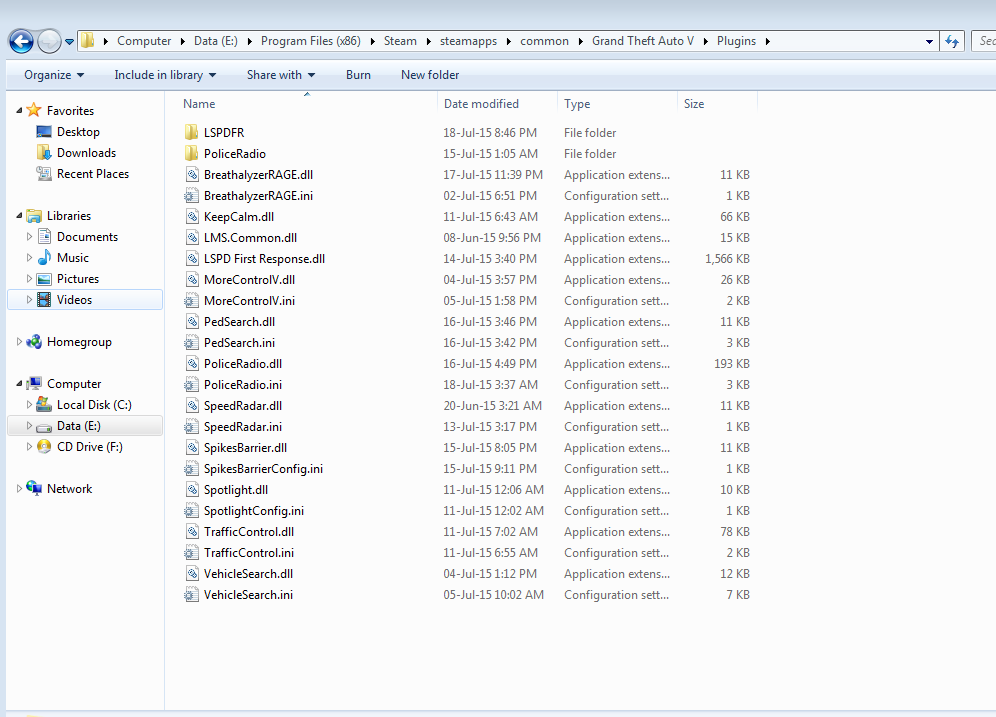Open dropdown arrow after Plugins breadcrumb
The image size is (996, 717).
tap(767, 41)
